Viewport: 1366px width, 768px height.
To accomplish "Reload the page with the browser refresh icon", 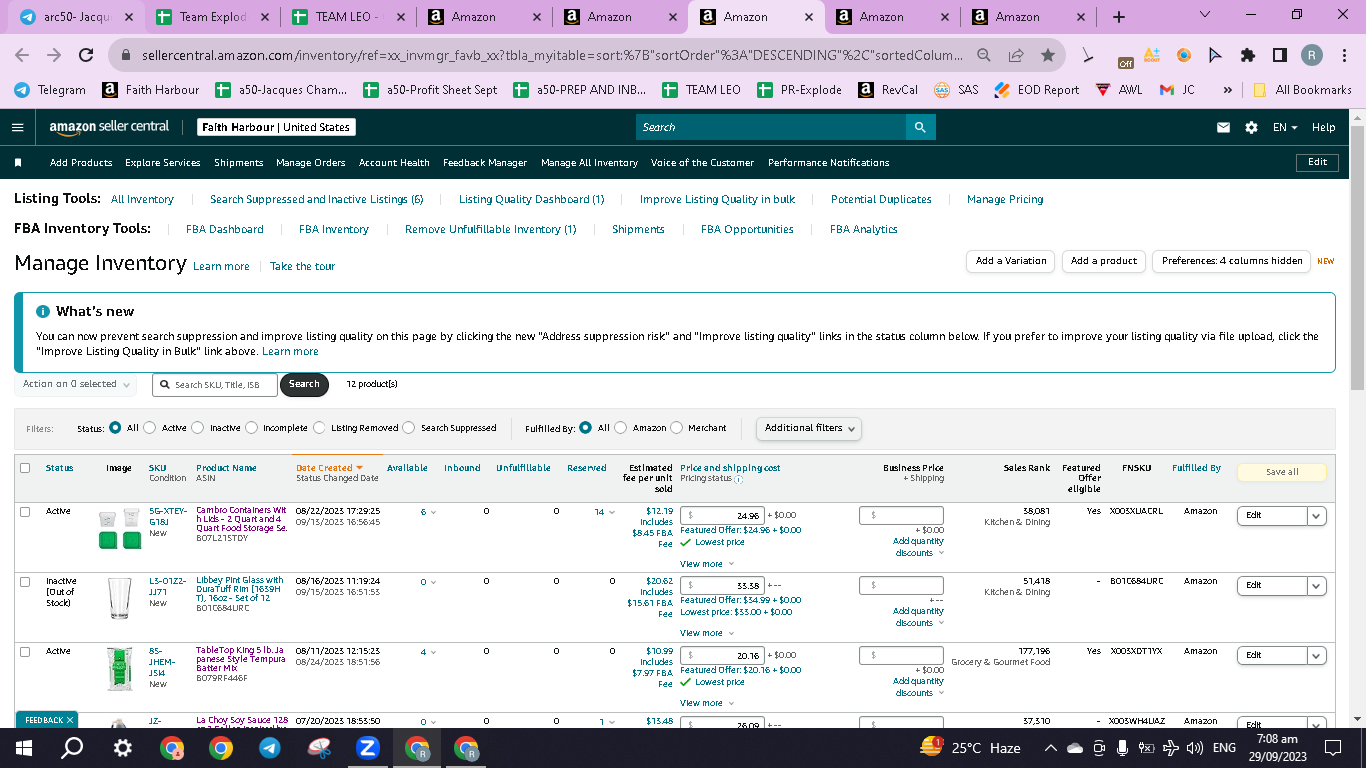I will coord(86,56).
